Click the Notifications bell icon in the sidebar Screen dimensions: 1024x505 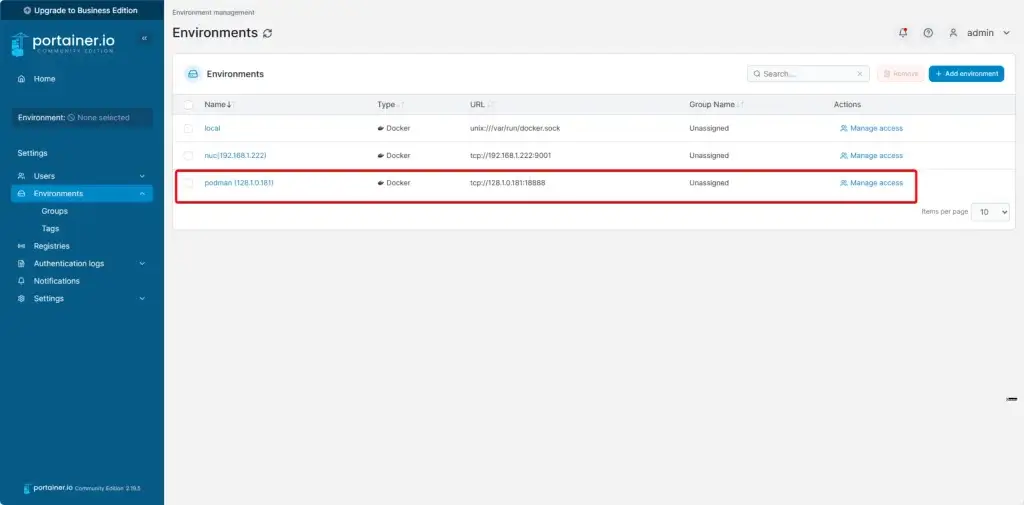click(x=22, y=281)
